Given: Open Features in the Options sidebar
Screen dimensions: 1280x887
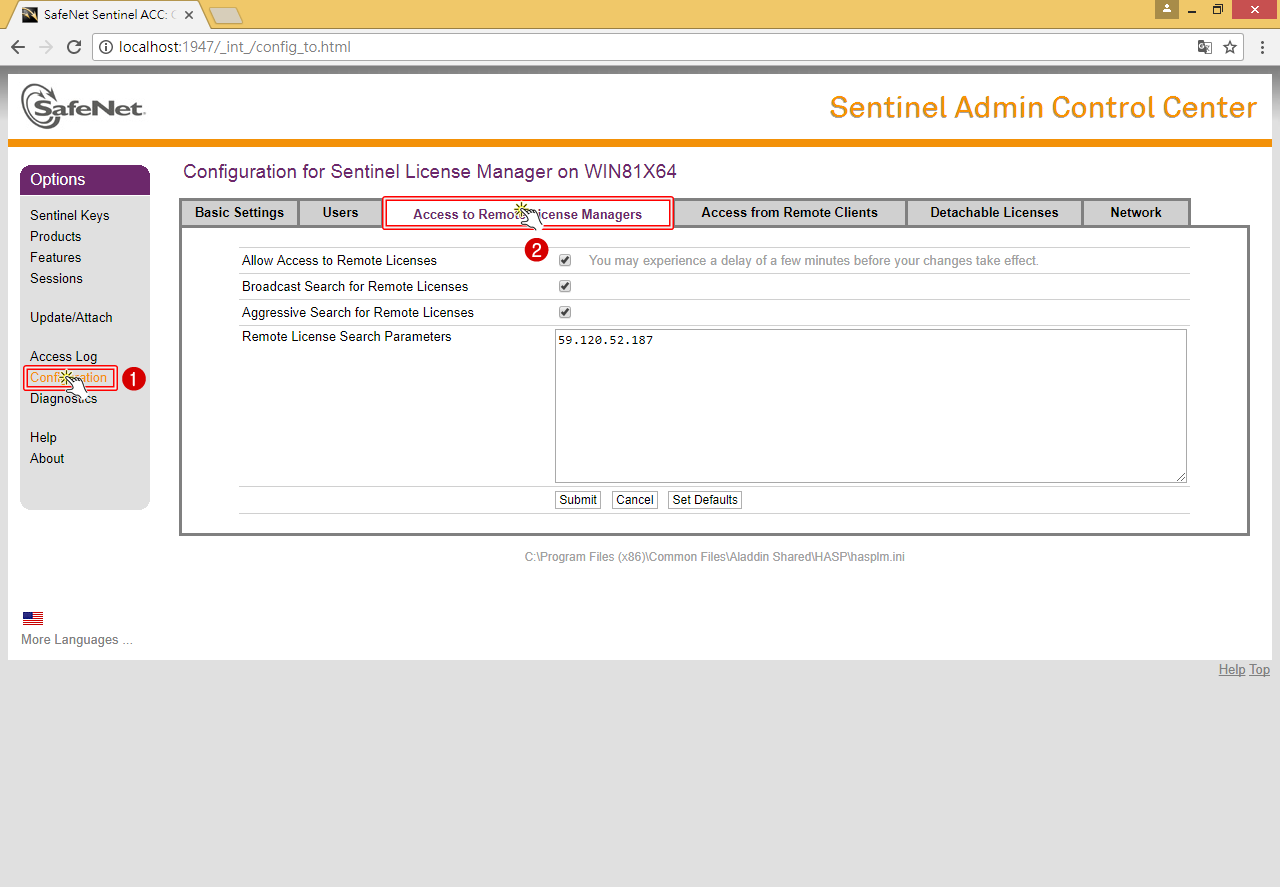Looking at the screenshot, I should [x=56, y=257].
